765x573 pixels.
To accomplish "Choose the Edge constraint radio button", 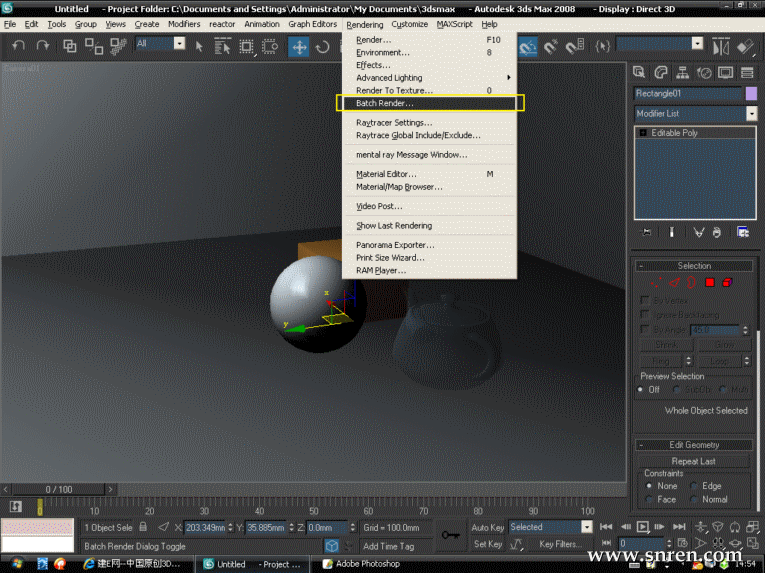I will tap(693, 486).
